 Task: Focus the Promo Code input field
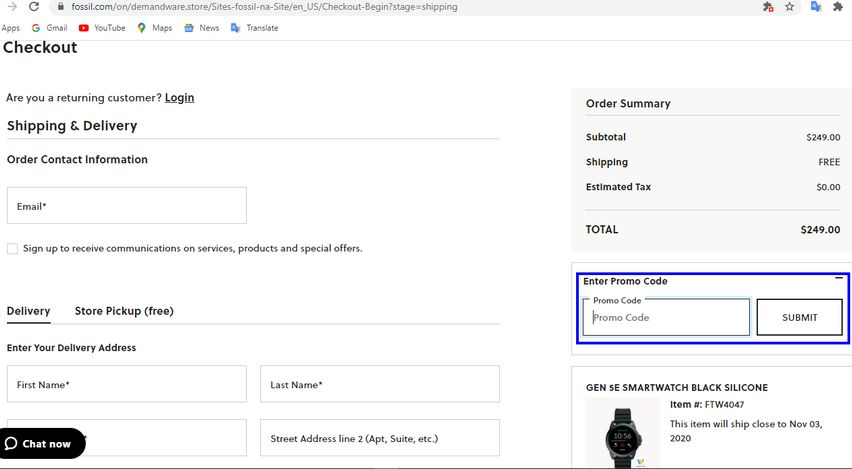[x=666, y=317]
